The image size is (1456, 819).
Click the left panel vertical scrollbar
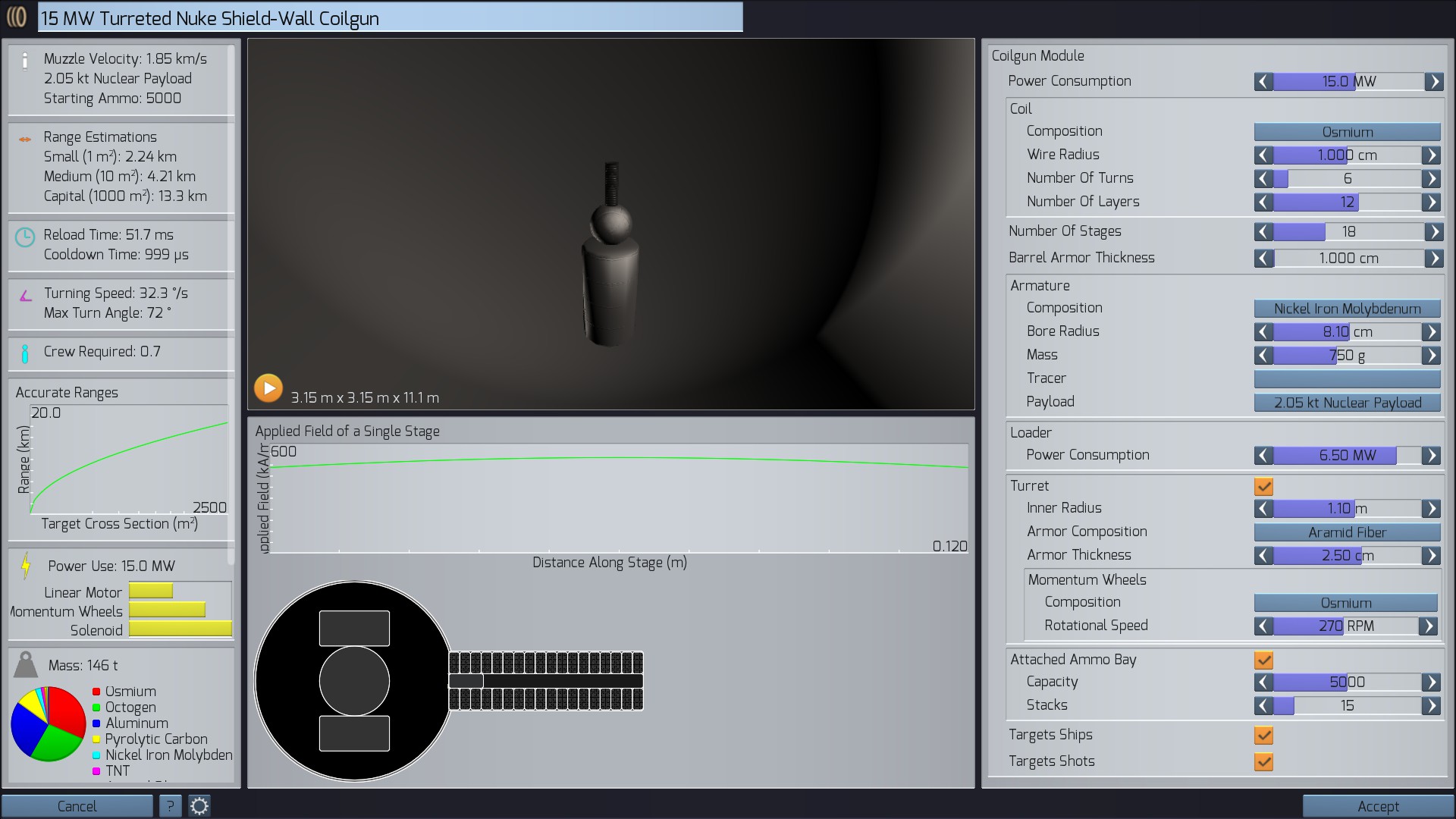231,303
